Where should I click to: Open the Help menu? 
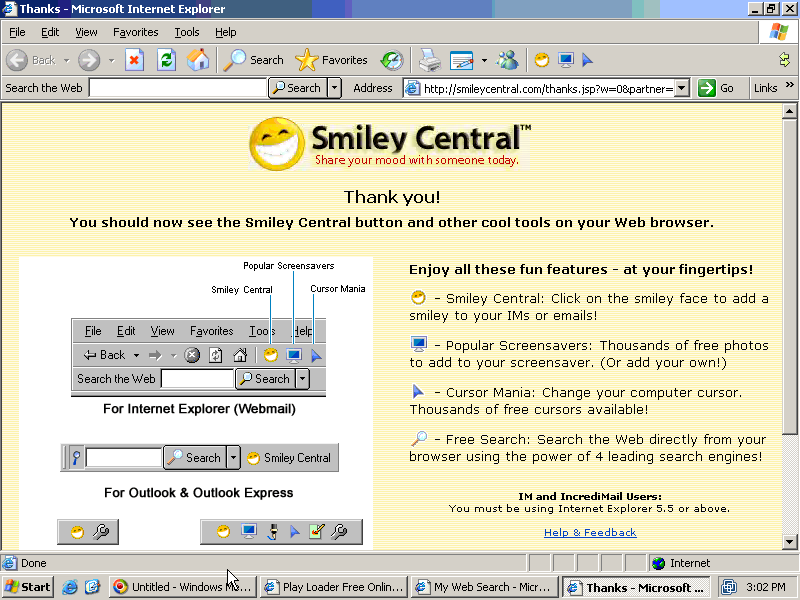click(226, 32)
